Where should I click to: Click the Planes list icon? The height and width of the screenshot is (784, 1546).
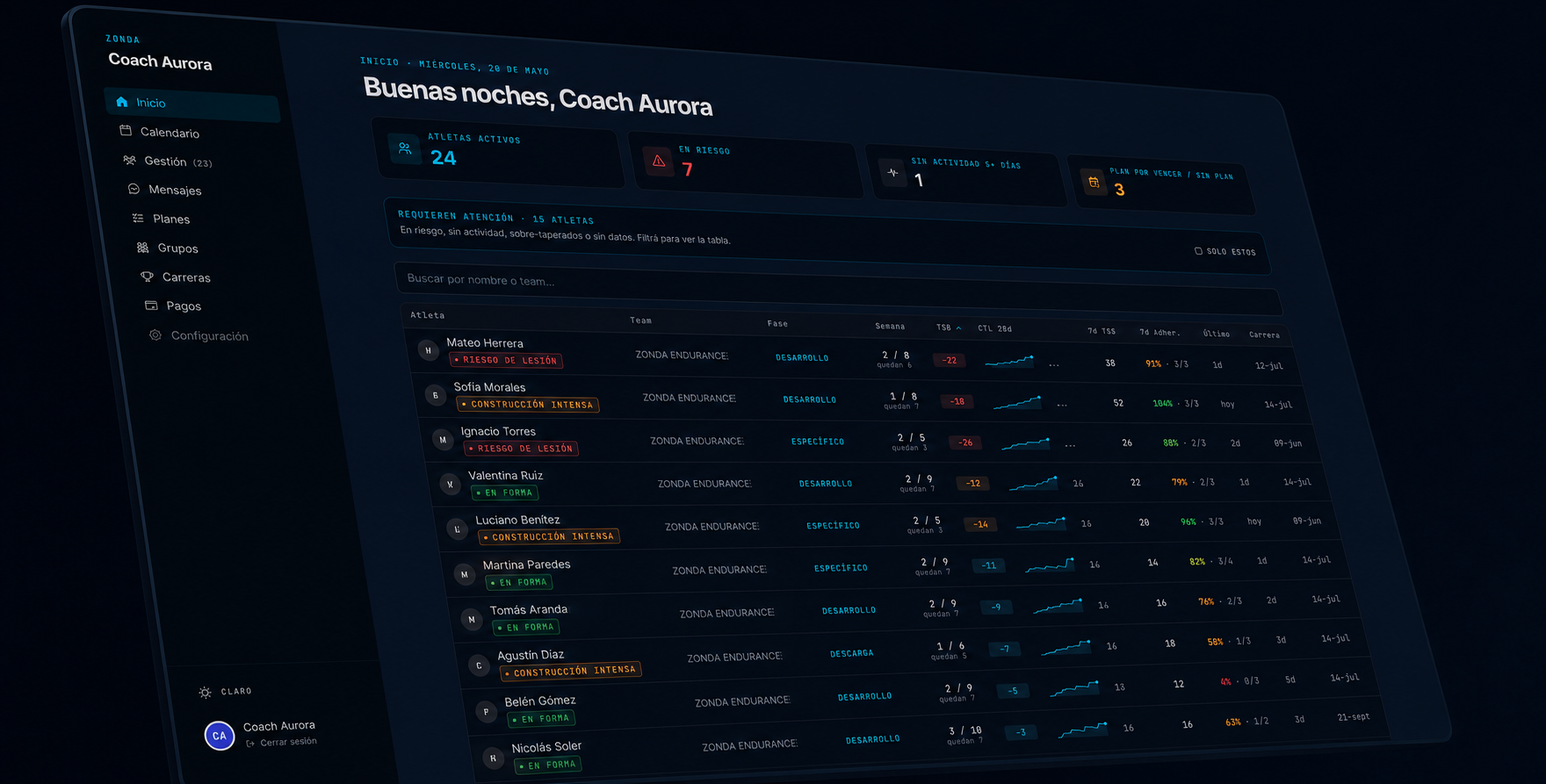click(x=138, y=218)
